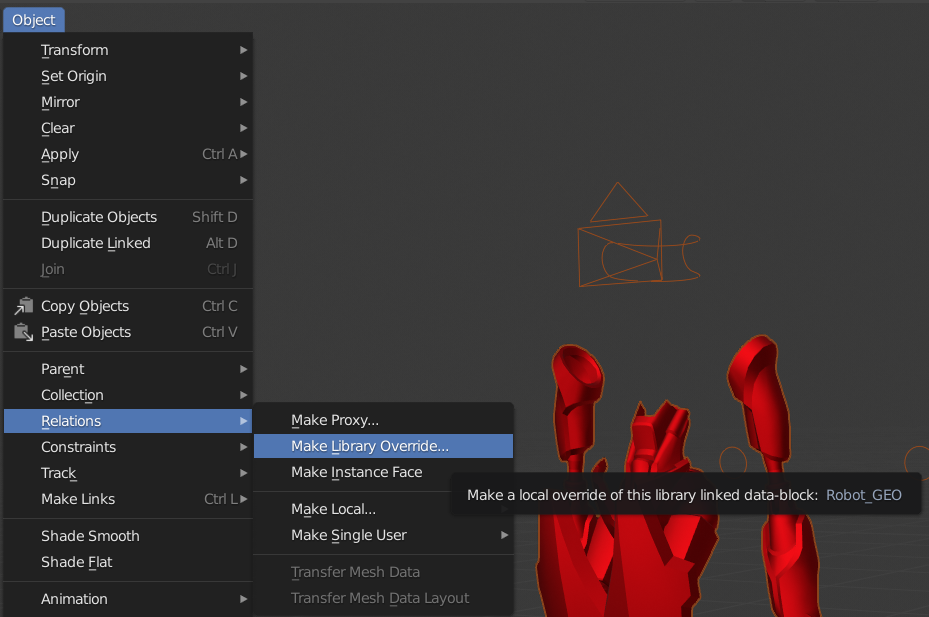
Task: Click the Paste Objects clipboard icon
Action: pos(22,332)
